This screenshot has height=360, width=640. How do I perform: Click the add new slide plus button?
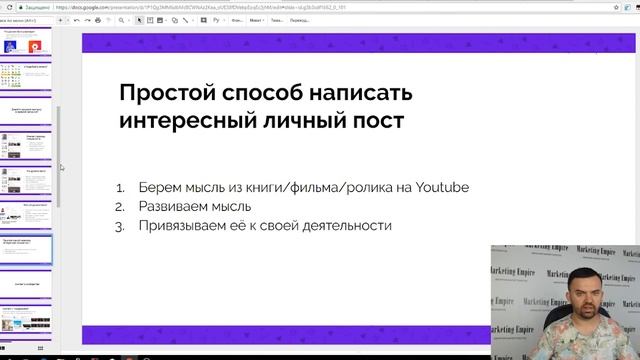[x=60, y=20]
